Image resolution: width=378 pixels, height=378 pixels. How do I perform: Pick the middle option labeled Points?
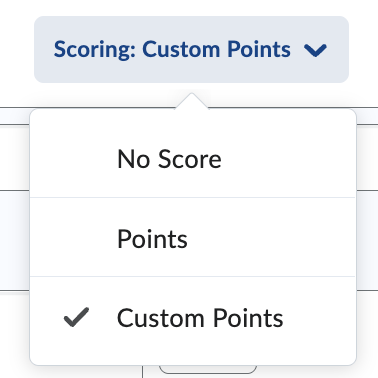(193, 237)
